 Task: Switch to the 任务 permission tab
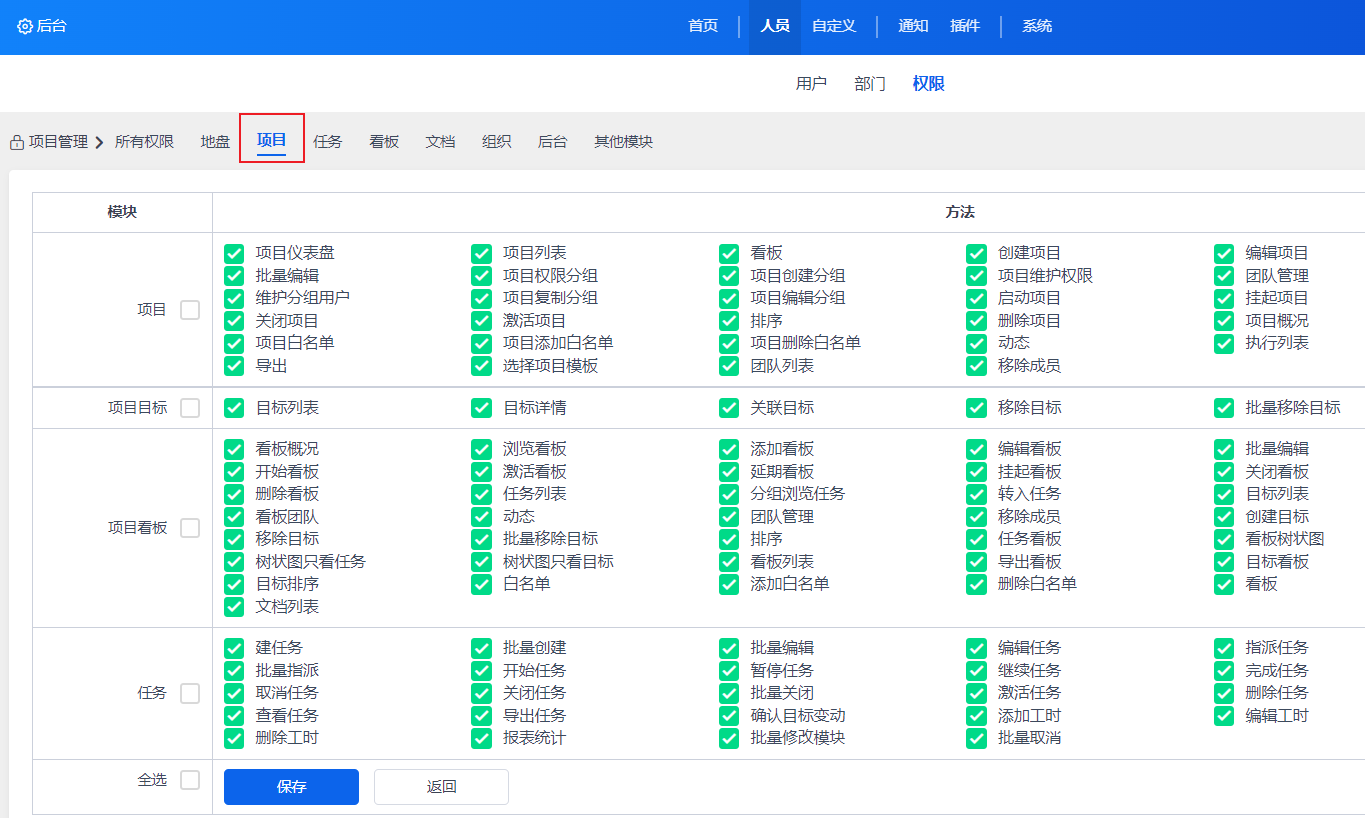pyautogui.click(x=328, y=142)
